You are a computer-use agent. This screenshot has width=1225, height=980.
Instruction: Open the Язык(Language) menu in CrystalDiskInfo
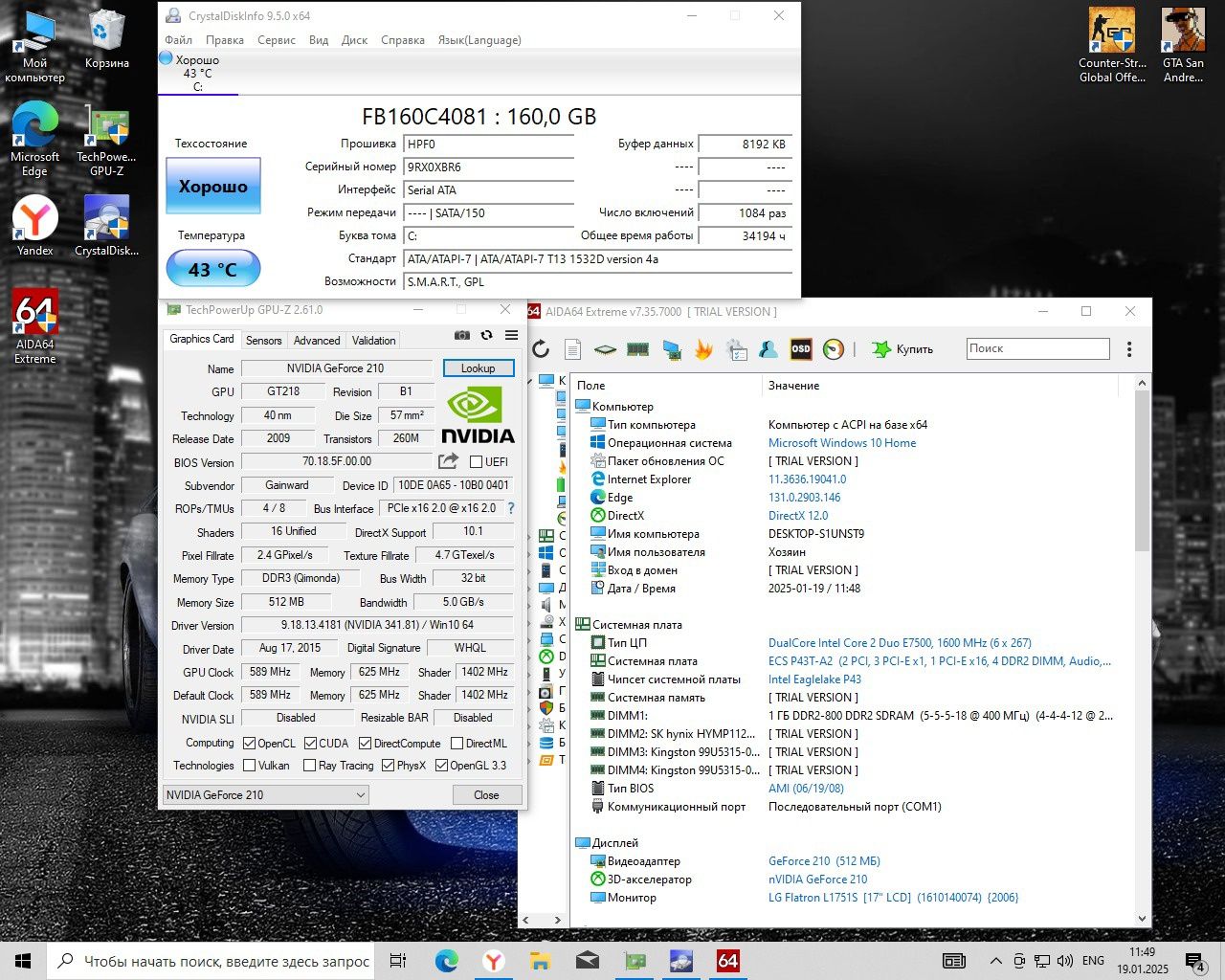[479, 40]
